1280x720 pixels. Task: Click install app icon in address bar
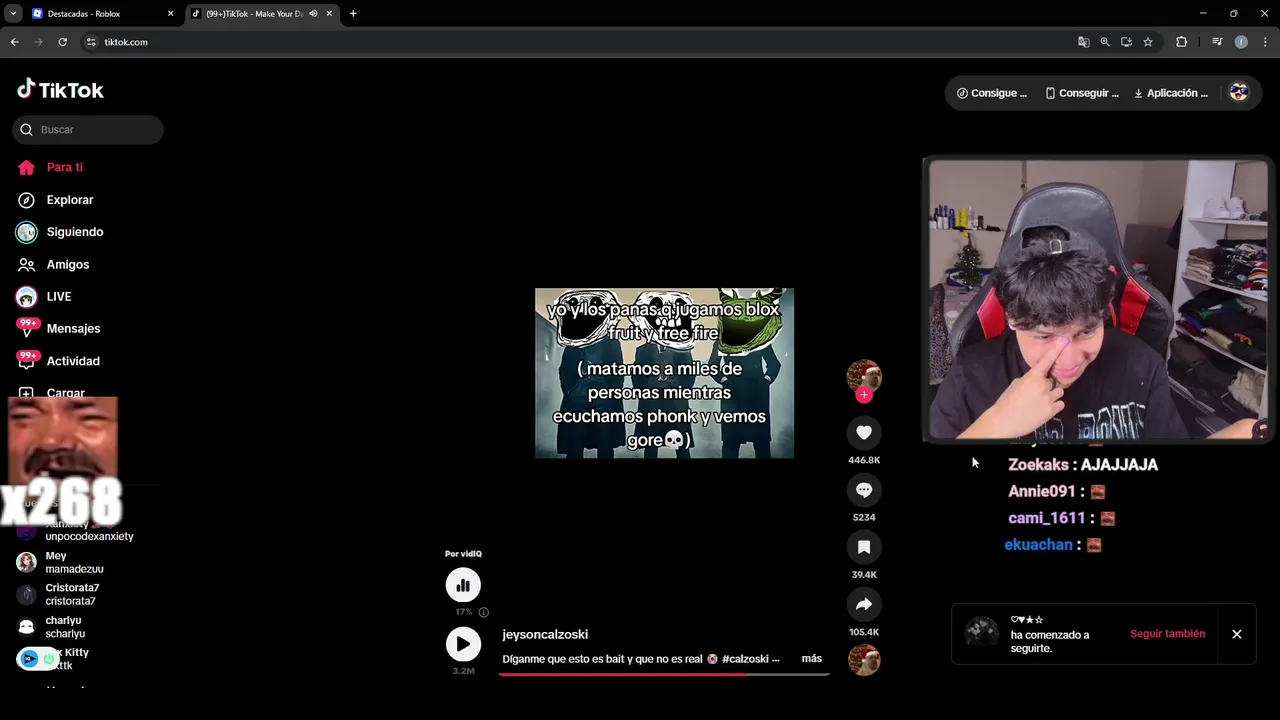(x=1126, y=42)
